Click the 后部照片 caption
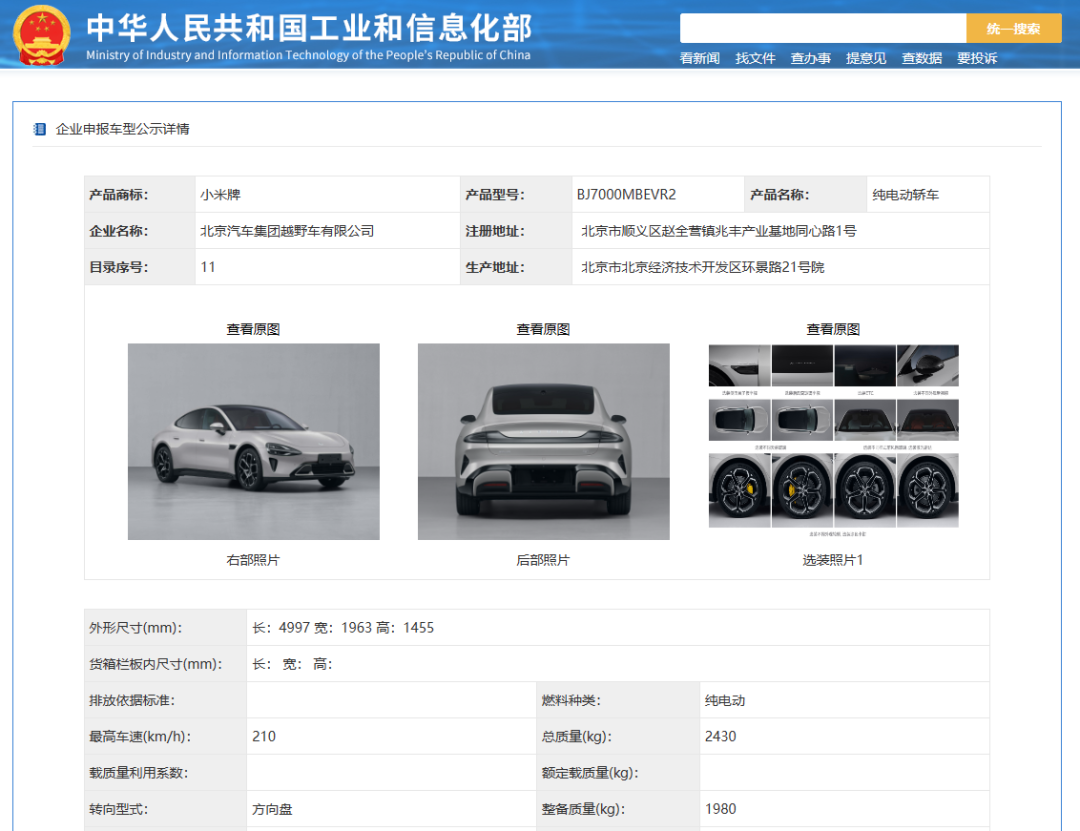Image resolution: width=1080 pixels, height=831 pixels. tap(543, 560)
